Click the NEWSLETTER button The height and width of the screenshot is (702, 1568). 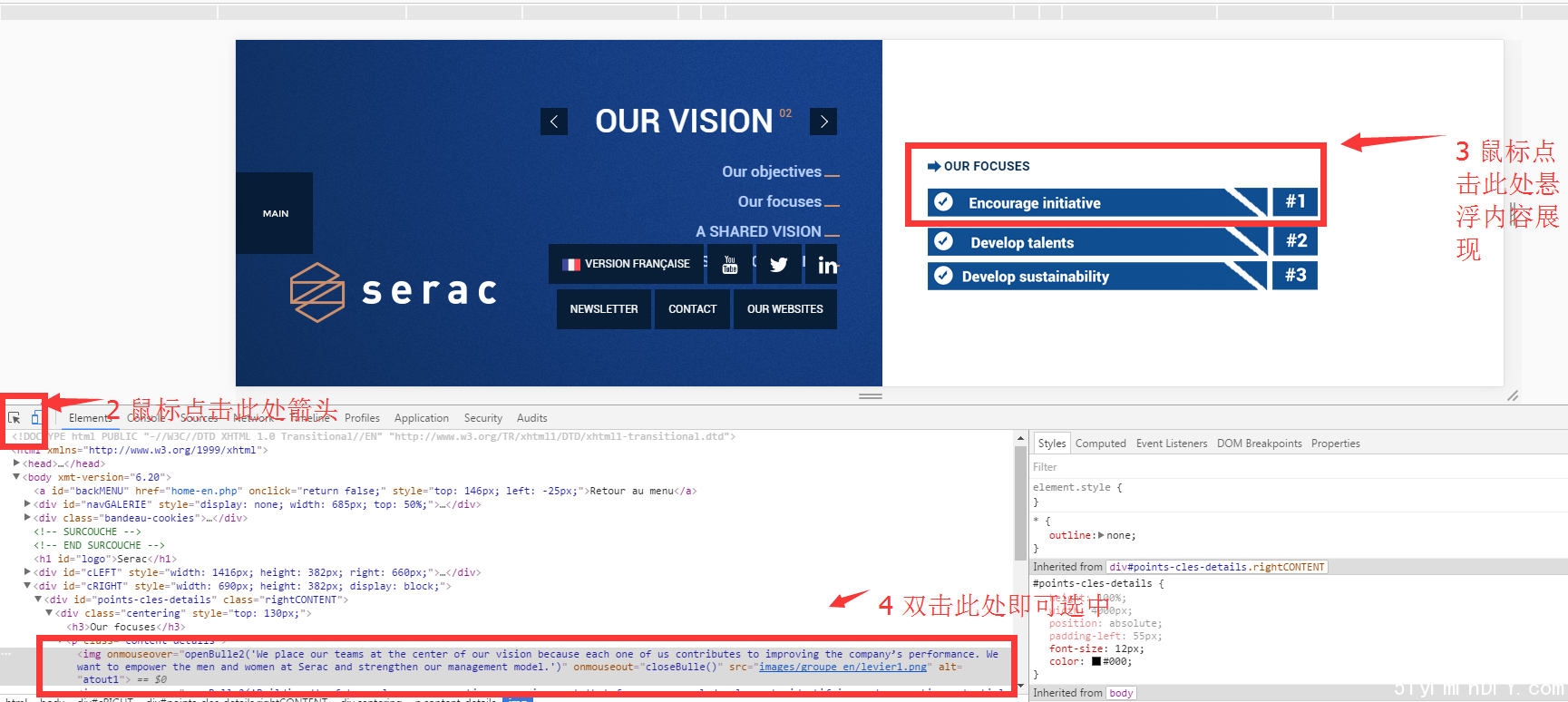[x=604, y=309]
